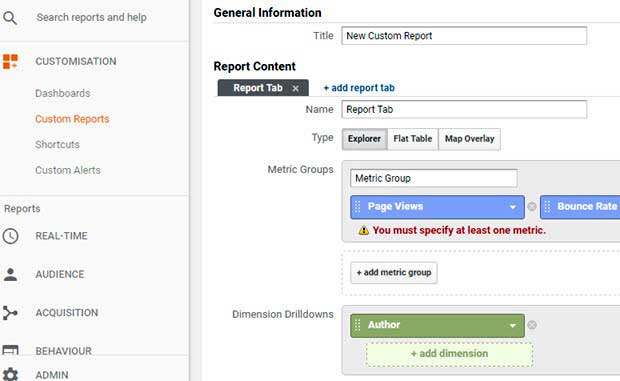Click the Acquisition arrows icon
This screenshot has width=620, height=381.
coord(10,313)
